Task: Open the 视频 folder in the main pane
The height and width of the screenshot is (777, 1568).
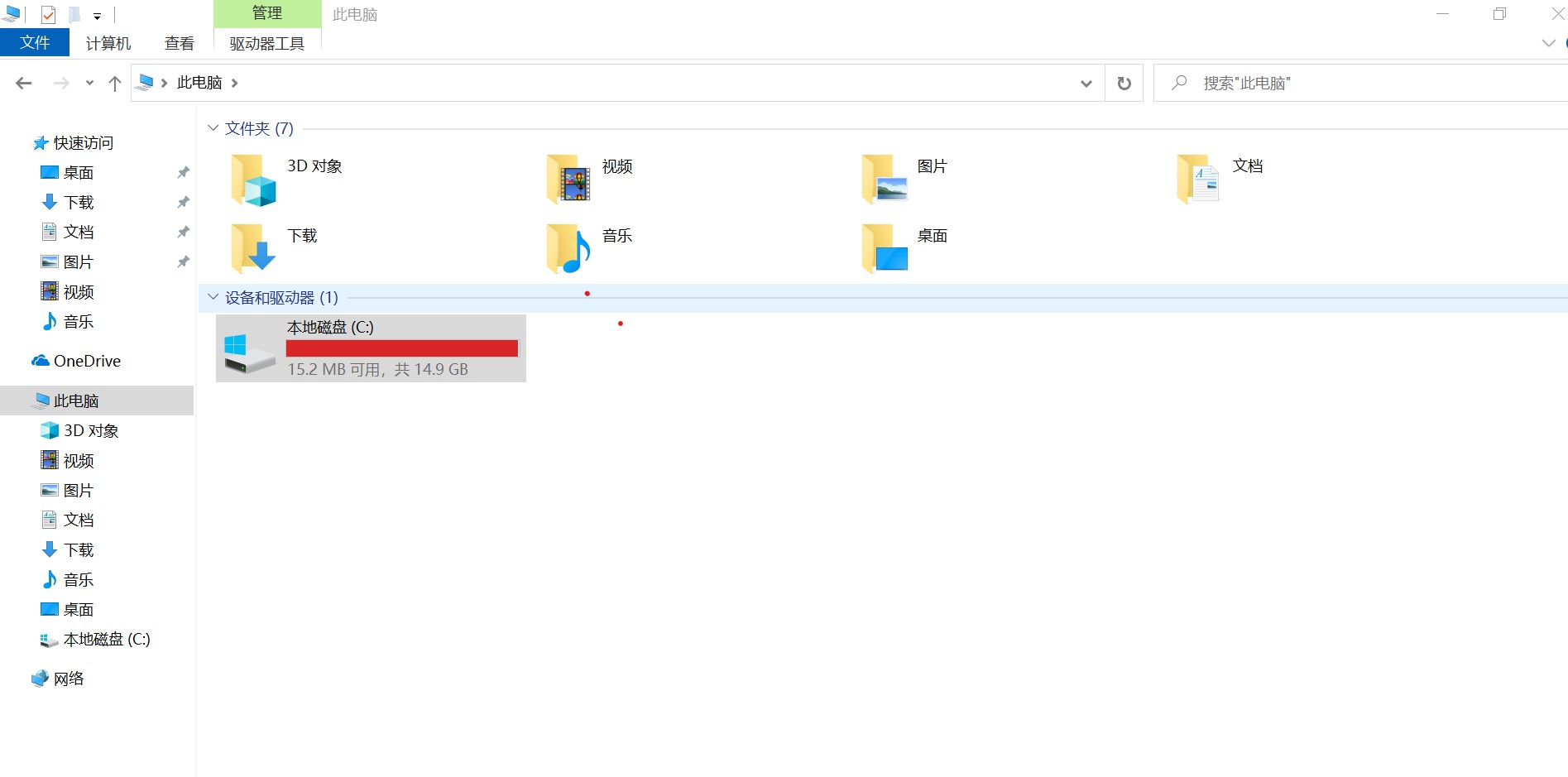Action: tap(589, 180)
